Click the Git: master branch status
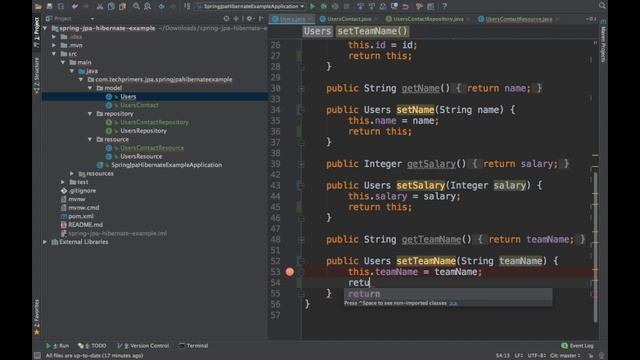The height and width of the screenshot is (360, 640). pyautogui.click(x=565, y=356)
